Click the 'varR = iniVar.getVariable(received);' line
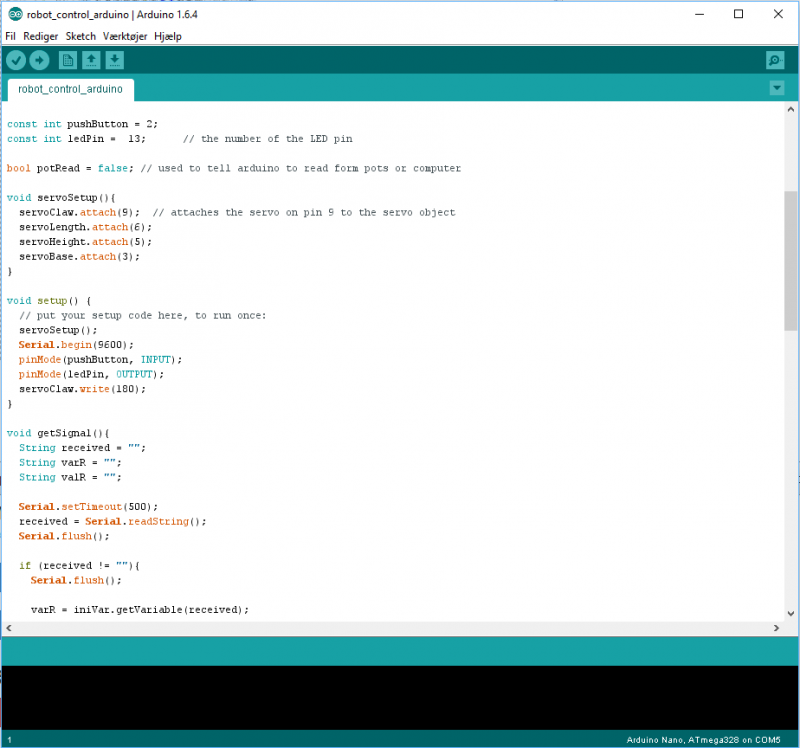 [140, 610]
